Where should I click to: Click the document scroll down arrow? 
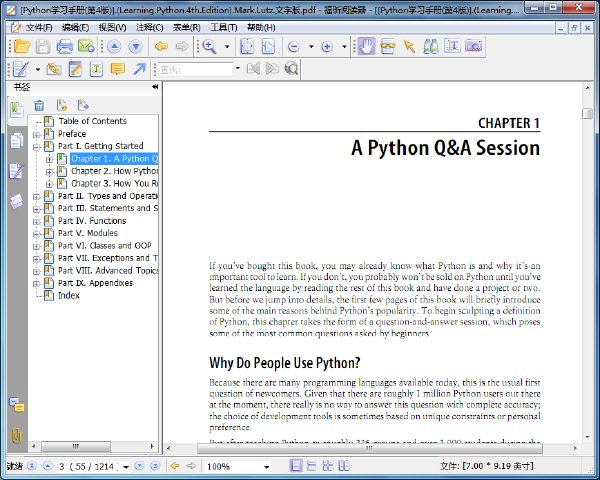(587, 437)
